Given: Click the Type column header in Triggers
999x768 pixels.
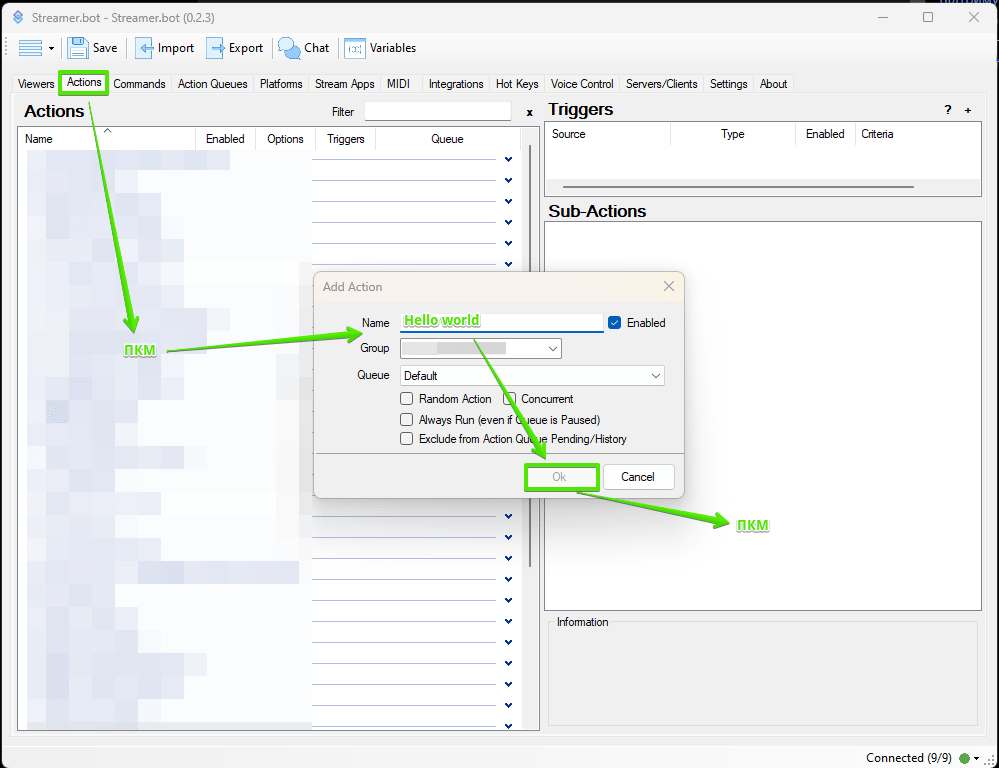Looking at the screenshot, I should point(733,134).
